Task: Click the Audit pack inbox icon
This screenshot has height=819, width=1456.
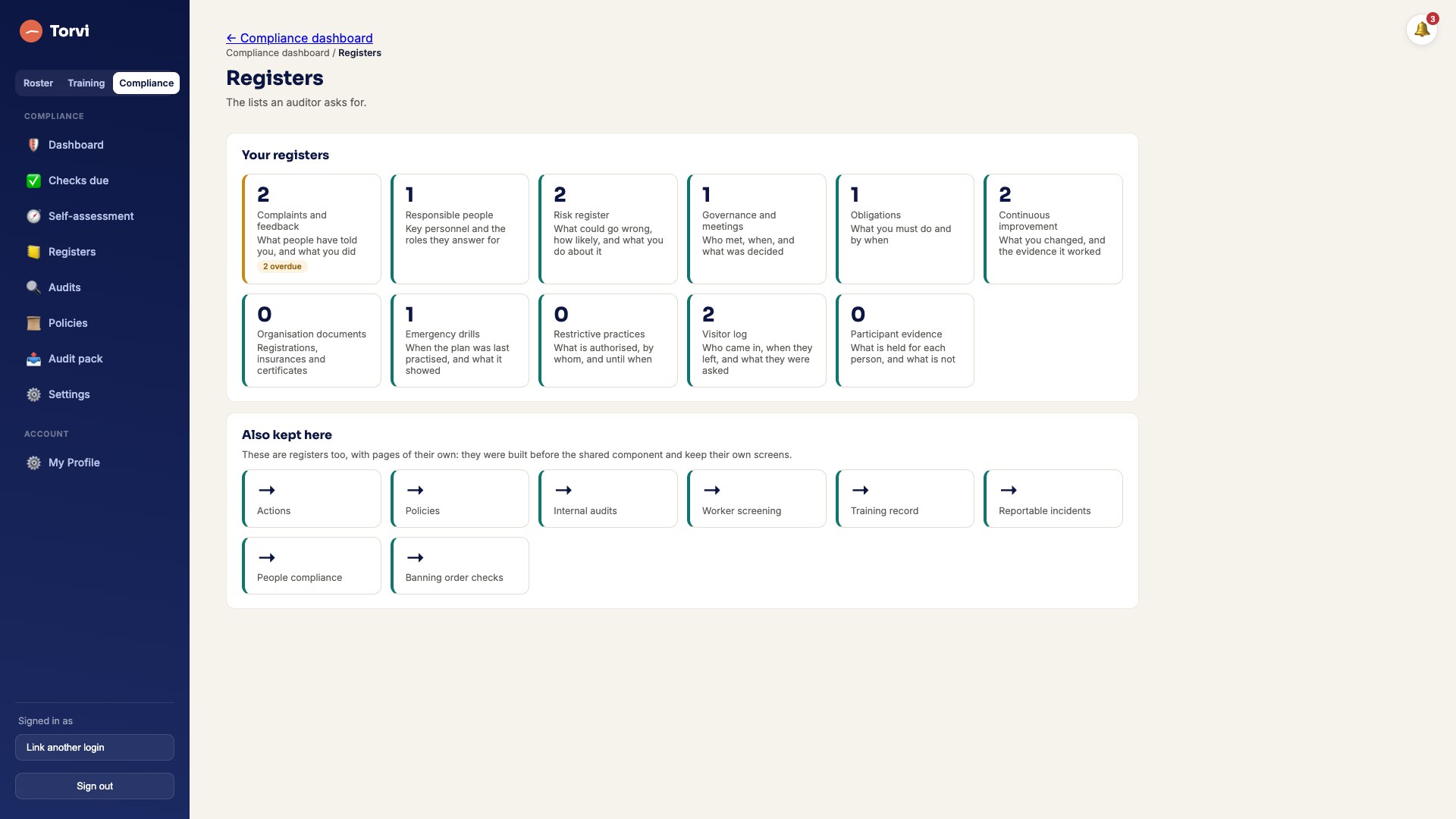Action: (33, 359)
